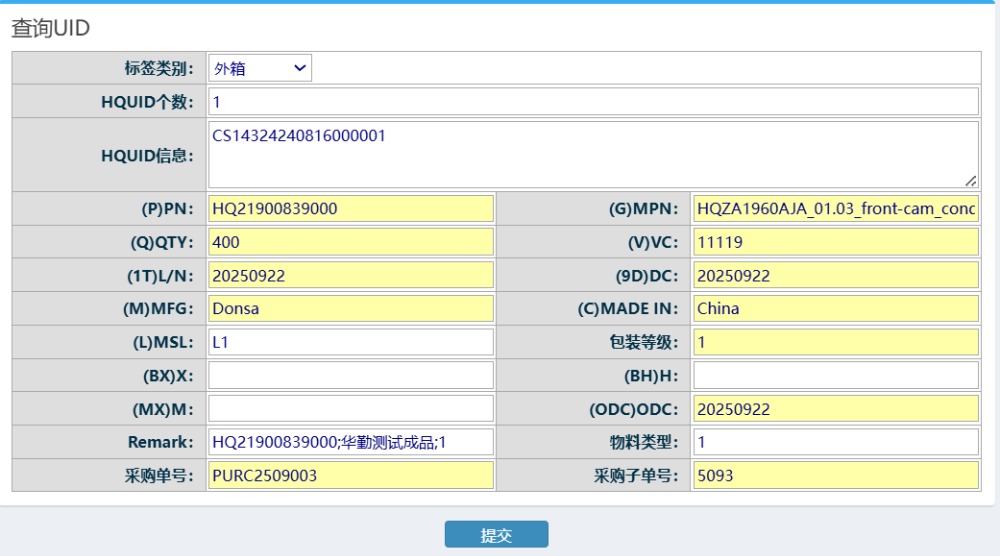Click the (Q)QTY field showing 400

(351, 242)
